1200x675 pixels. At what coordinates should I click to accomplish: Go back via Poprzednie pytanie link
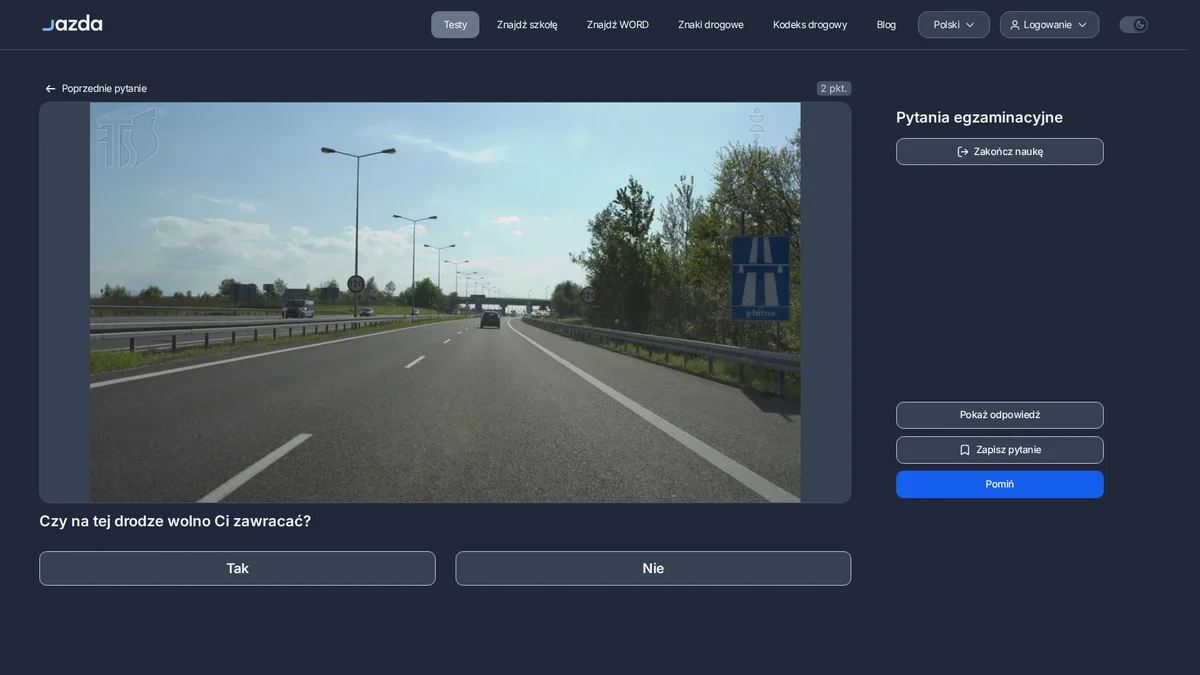pyautogui.click(x=95, y=89)
